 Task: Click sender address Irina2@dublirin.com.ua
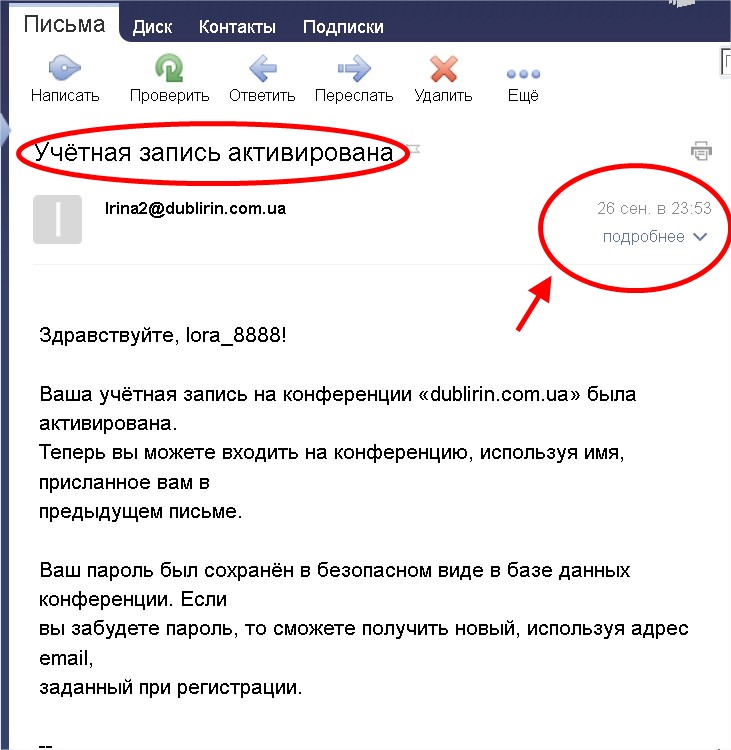pos(196,208)
